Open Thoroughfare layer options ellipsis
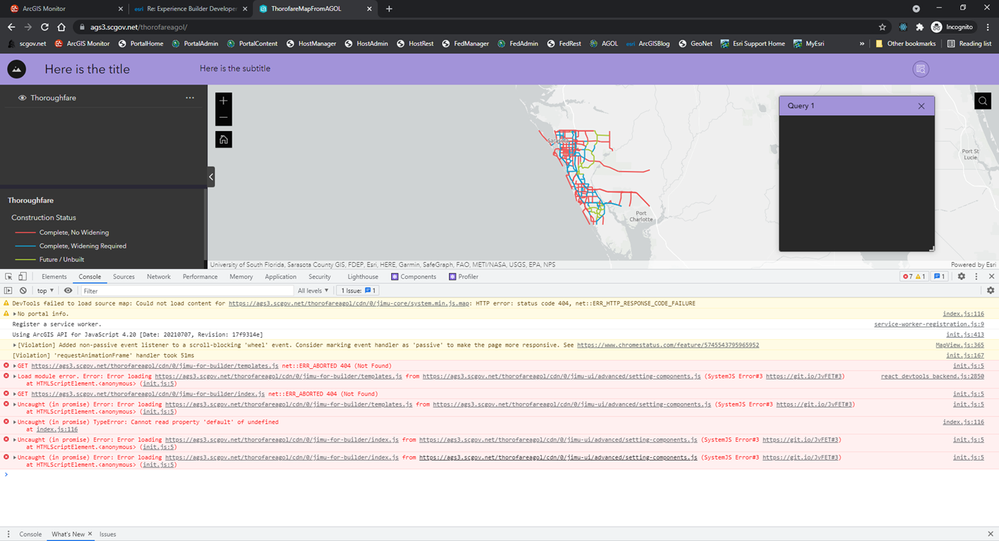 (190, 97)
